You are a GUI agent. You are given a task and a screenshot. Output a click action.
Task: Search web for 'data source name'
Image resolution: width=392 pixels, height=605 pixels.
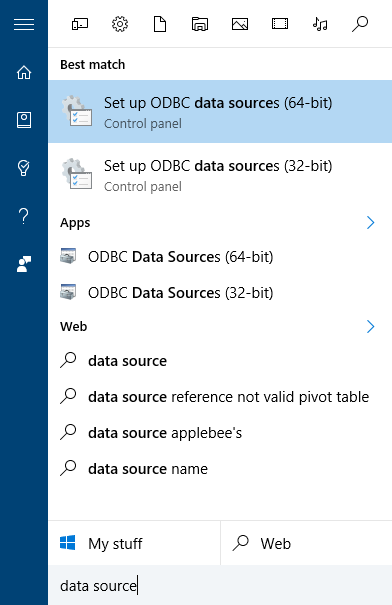tap(220, 469)
